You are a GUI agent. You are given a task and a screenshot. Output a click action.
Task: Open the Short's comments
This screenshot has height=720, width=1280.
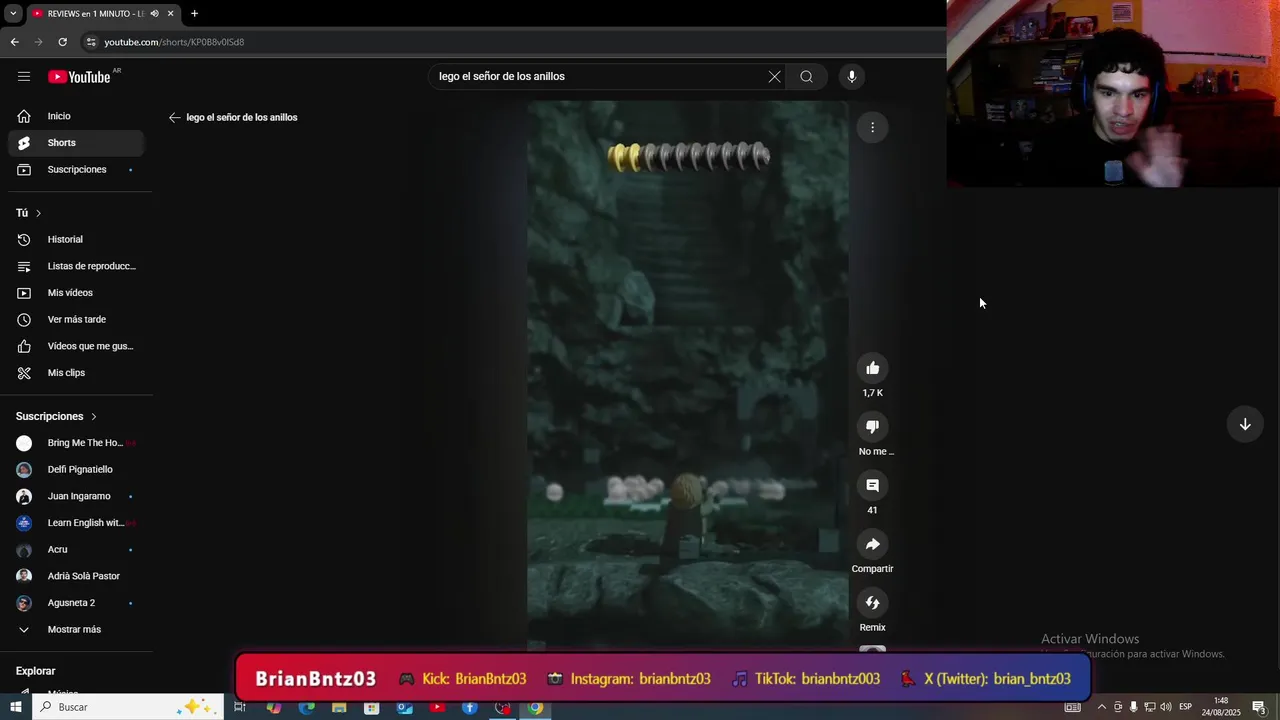point(872,485)
